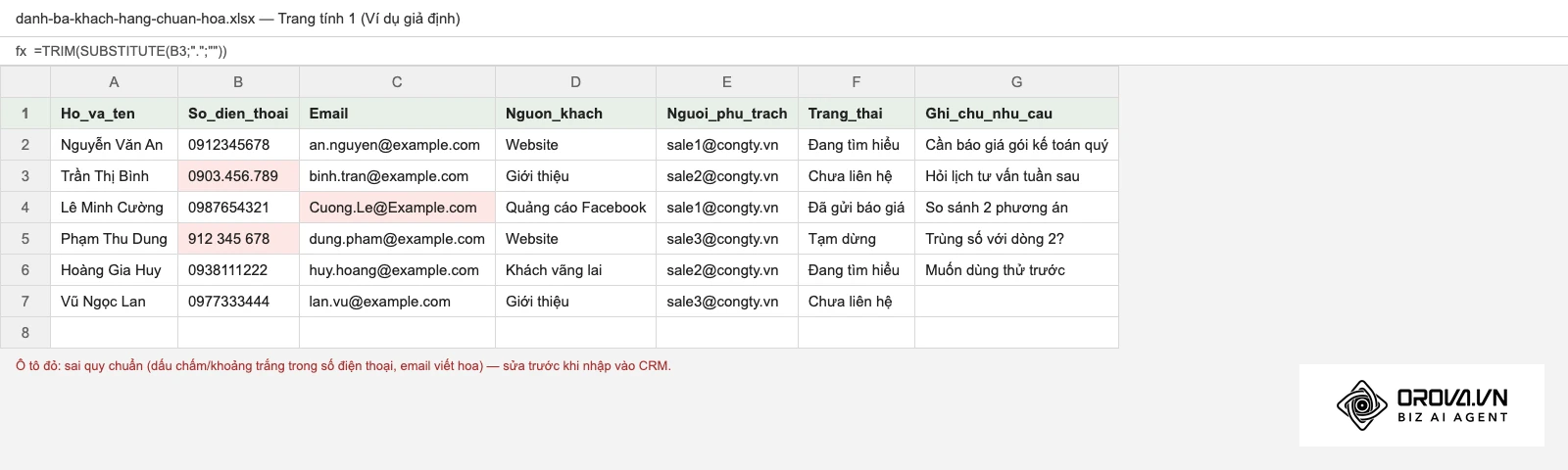Select note So sánh 2 phương án
The image size is (1568, 470).
(1016, 208)
